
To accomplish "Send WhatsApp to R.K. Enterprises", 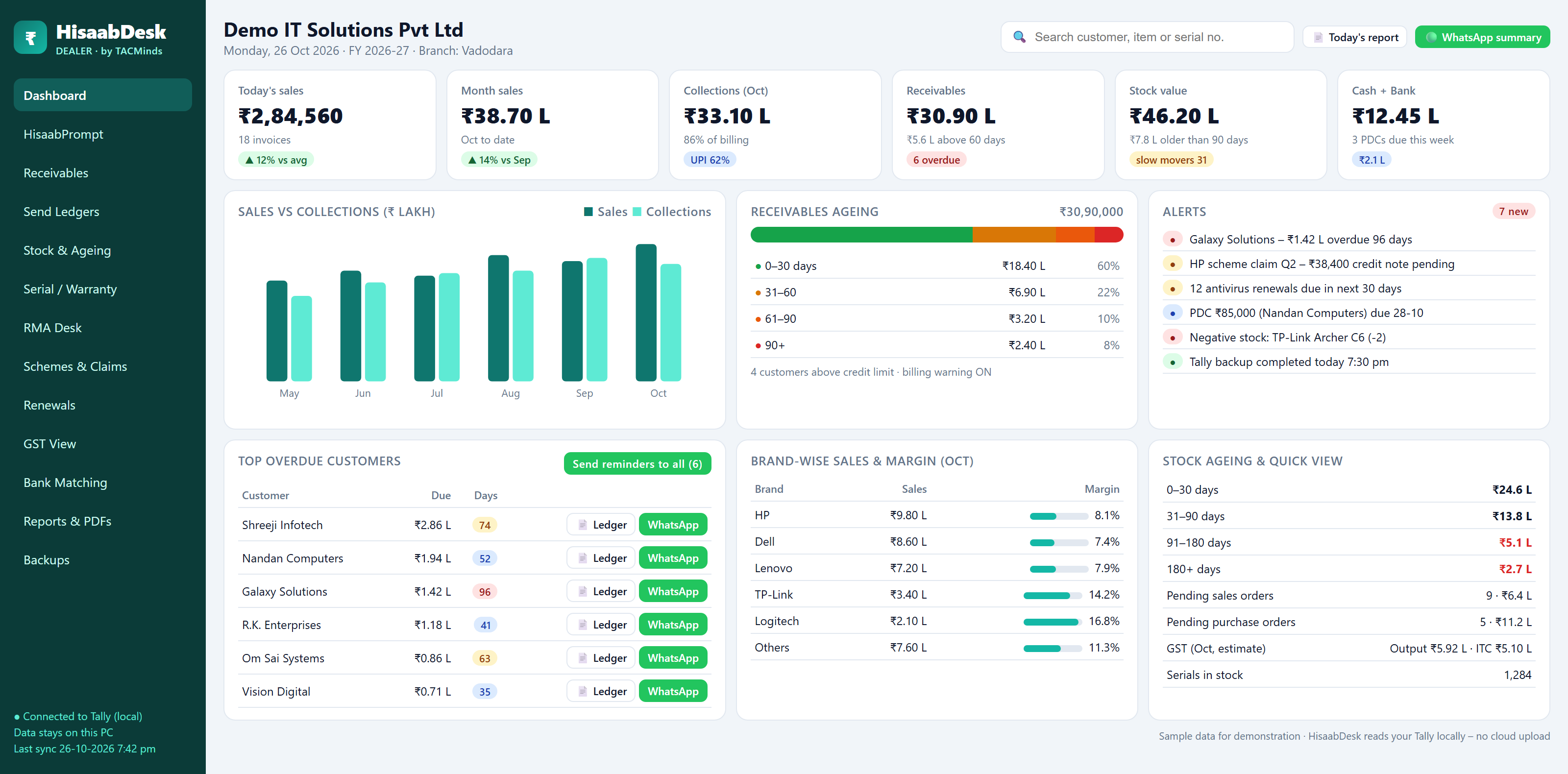I will click(x=673, y=625).
